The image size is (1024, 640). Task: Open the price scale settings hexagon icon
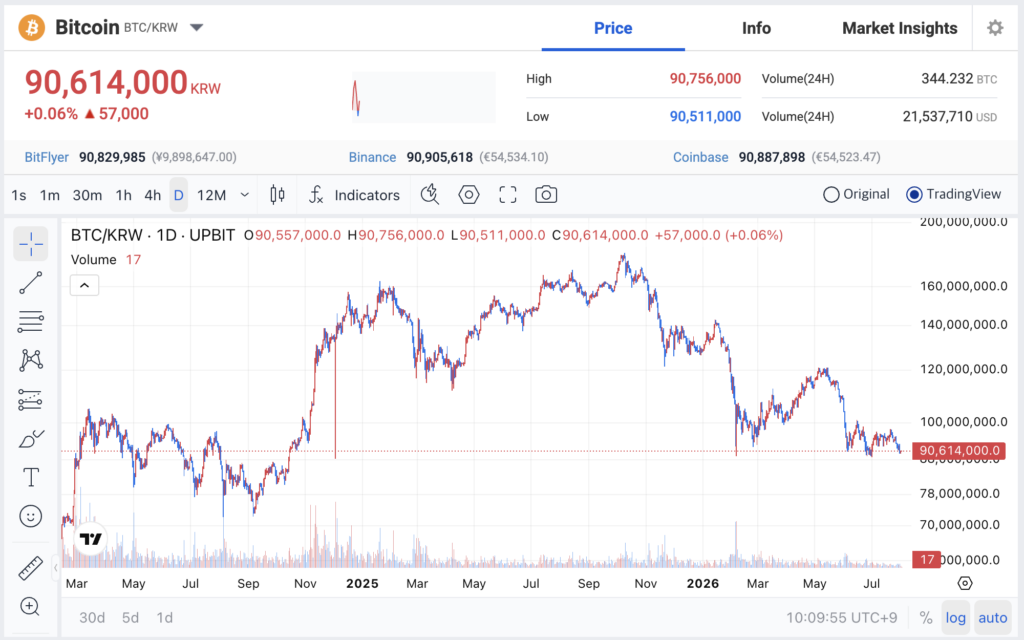(965, 583)
